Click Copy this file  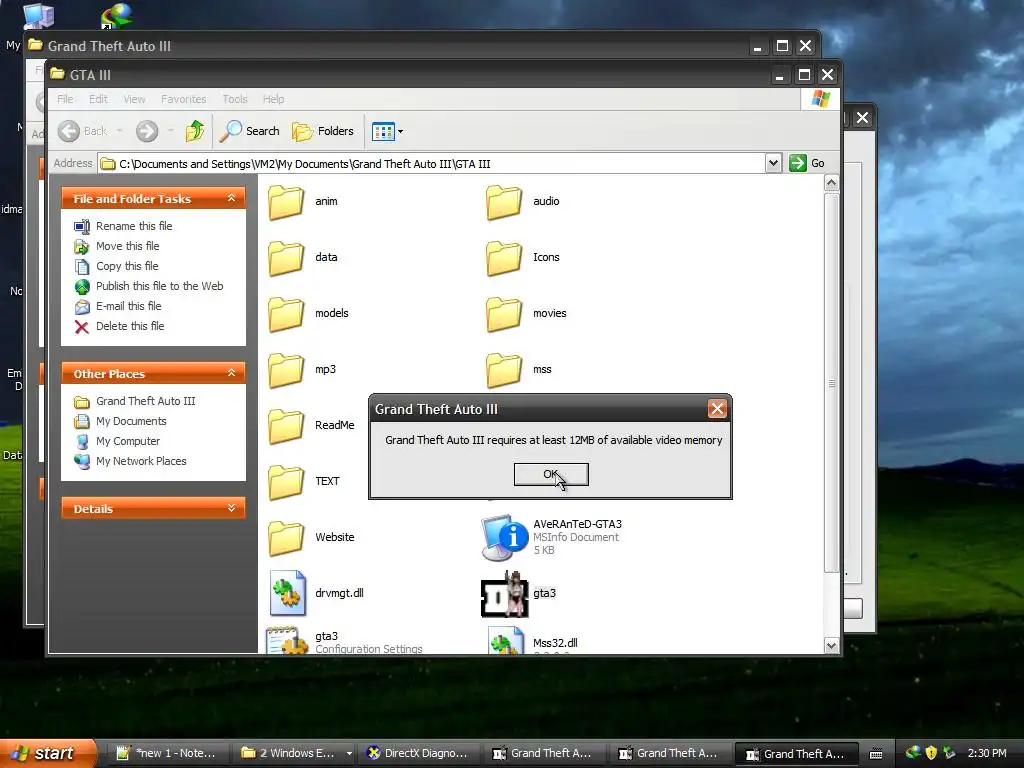pos(127,266)
